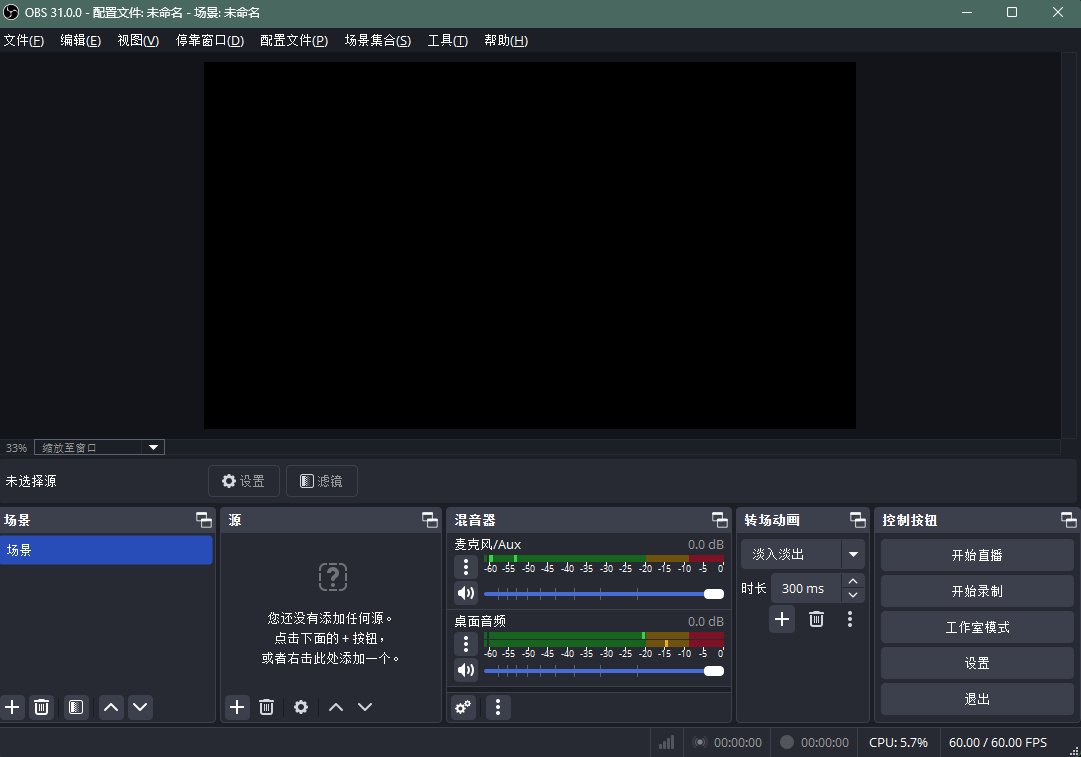Image resolution: width=1081 pixels, height=757 pixels.
Task: Open the 缩放至窗口 preview scaling dropdown
Action: 99,447
